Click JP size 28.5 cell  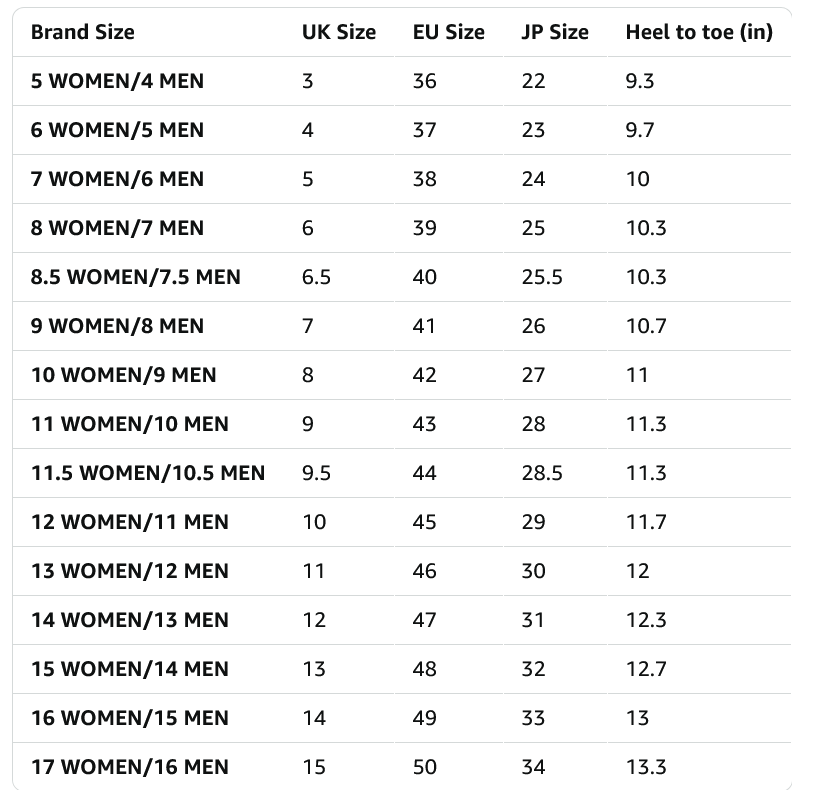click(542, 473)
